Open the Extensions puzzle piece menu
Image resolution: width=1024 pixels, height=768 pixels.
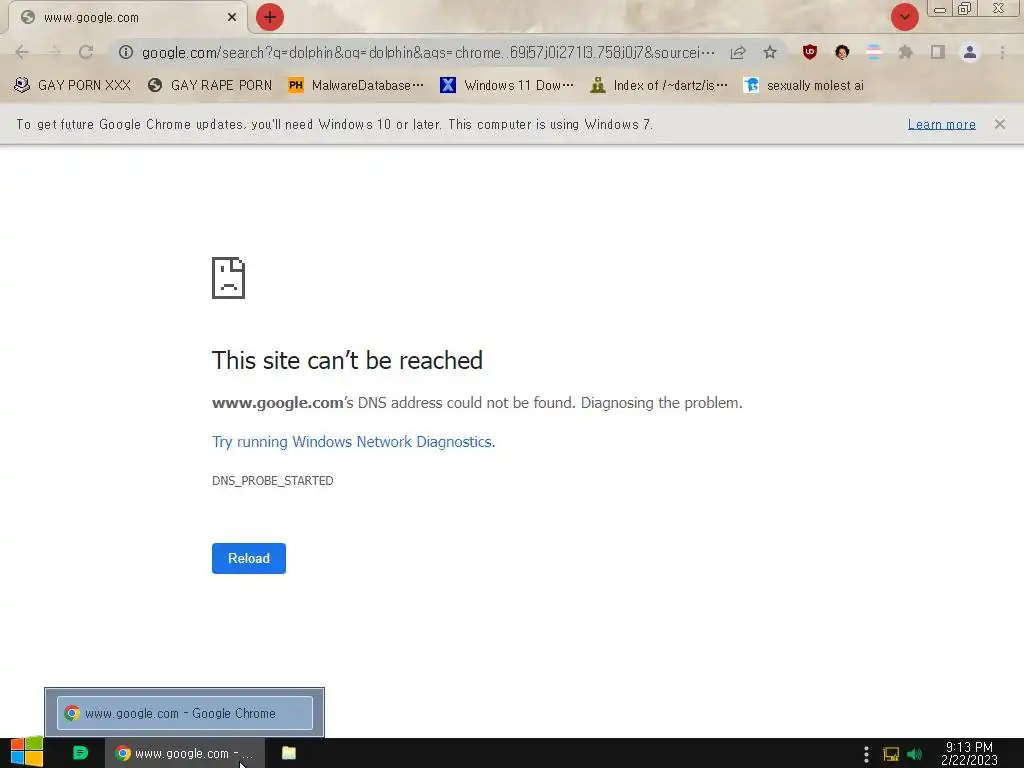905,52
